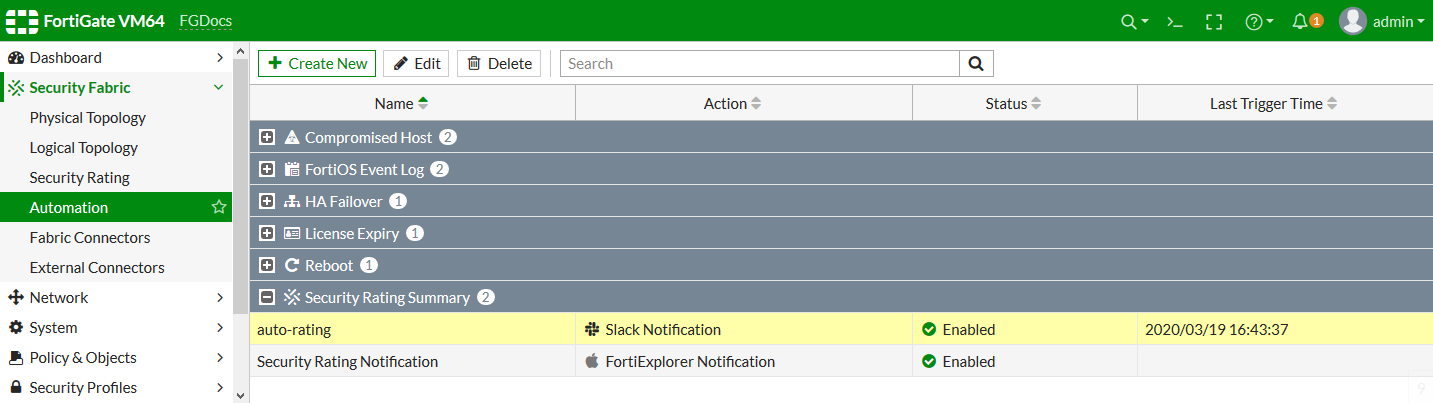Click the FGDocs hostname link
This screenshot has height=403, width=1433.
coord(208,21)
